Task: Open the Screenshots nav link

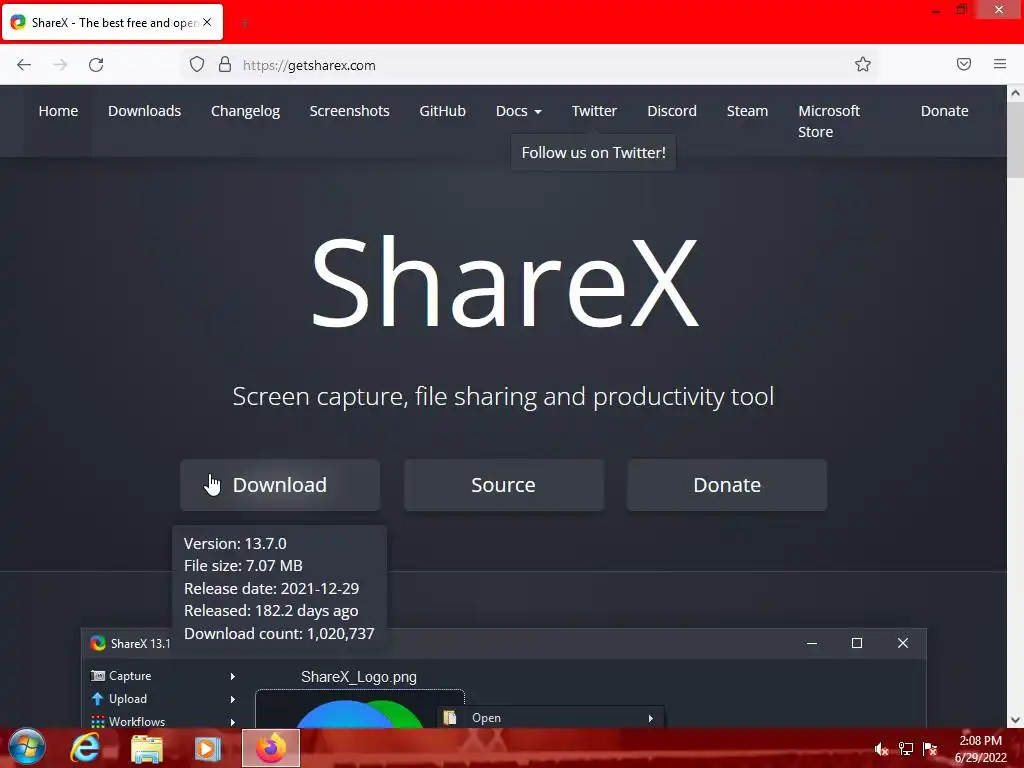Action: [349, 111]
